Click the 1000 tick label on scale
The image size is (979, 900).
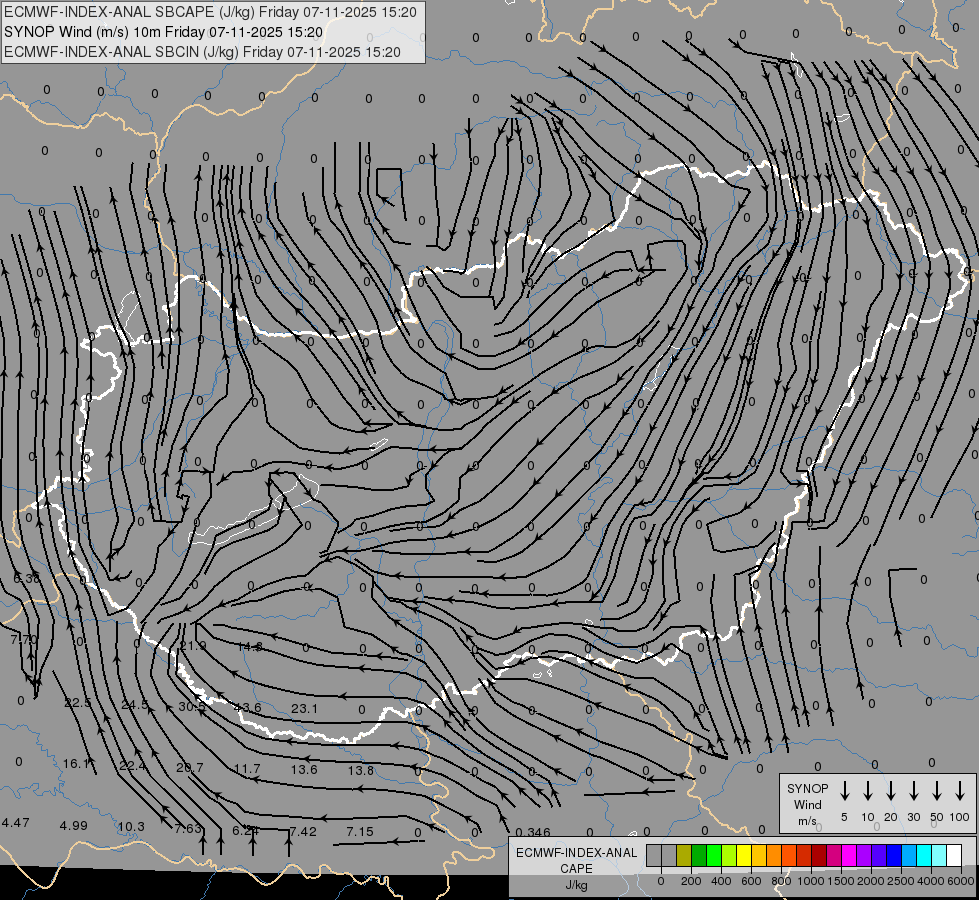pyautogui.click(x=811, y=881)
